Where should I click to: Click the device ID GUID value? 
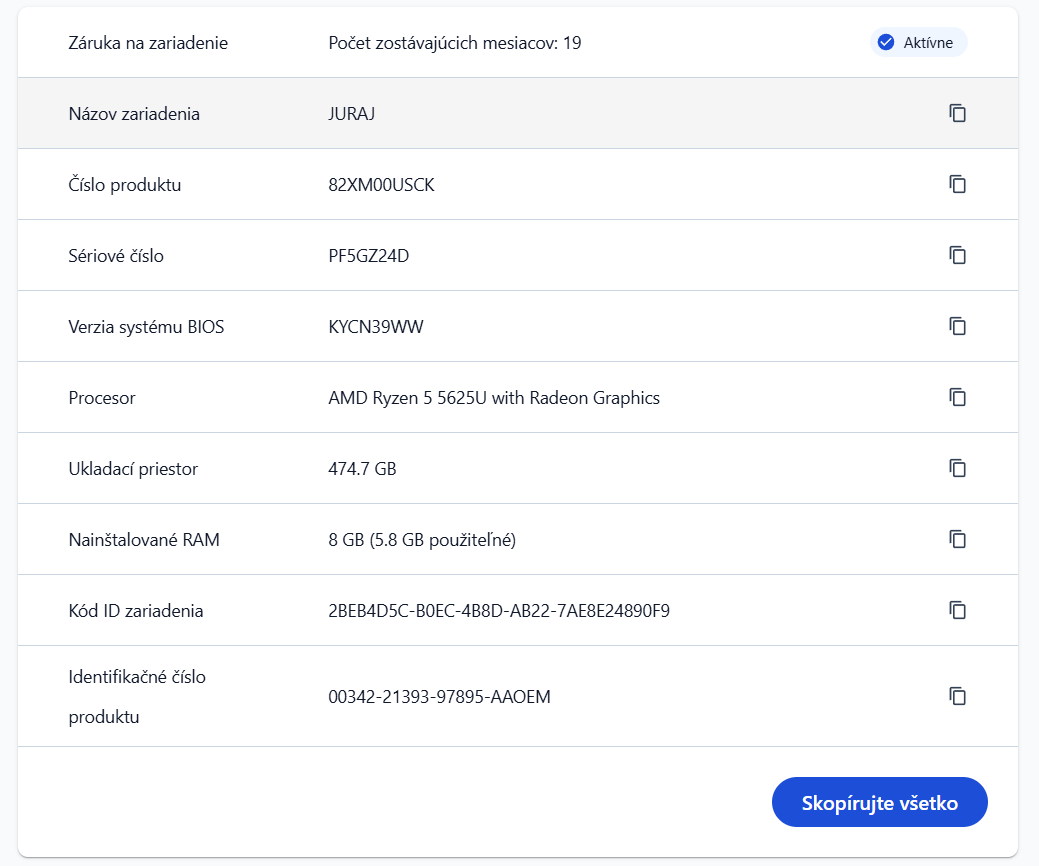click(x=498, y=611)
